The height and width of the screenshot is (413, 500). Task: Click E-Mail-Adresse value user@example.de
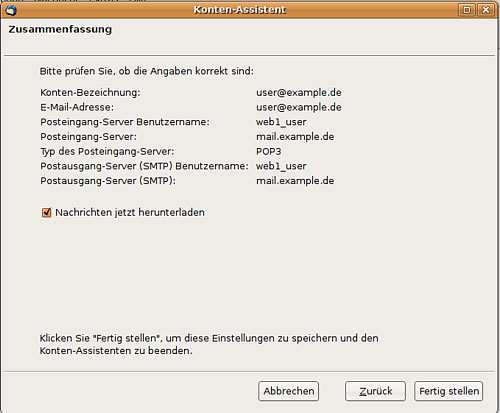(x=299, y=107)
